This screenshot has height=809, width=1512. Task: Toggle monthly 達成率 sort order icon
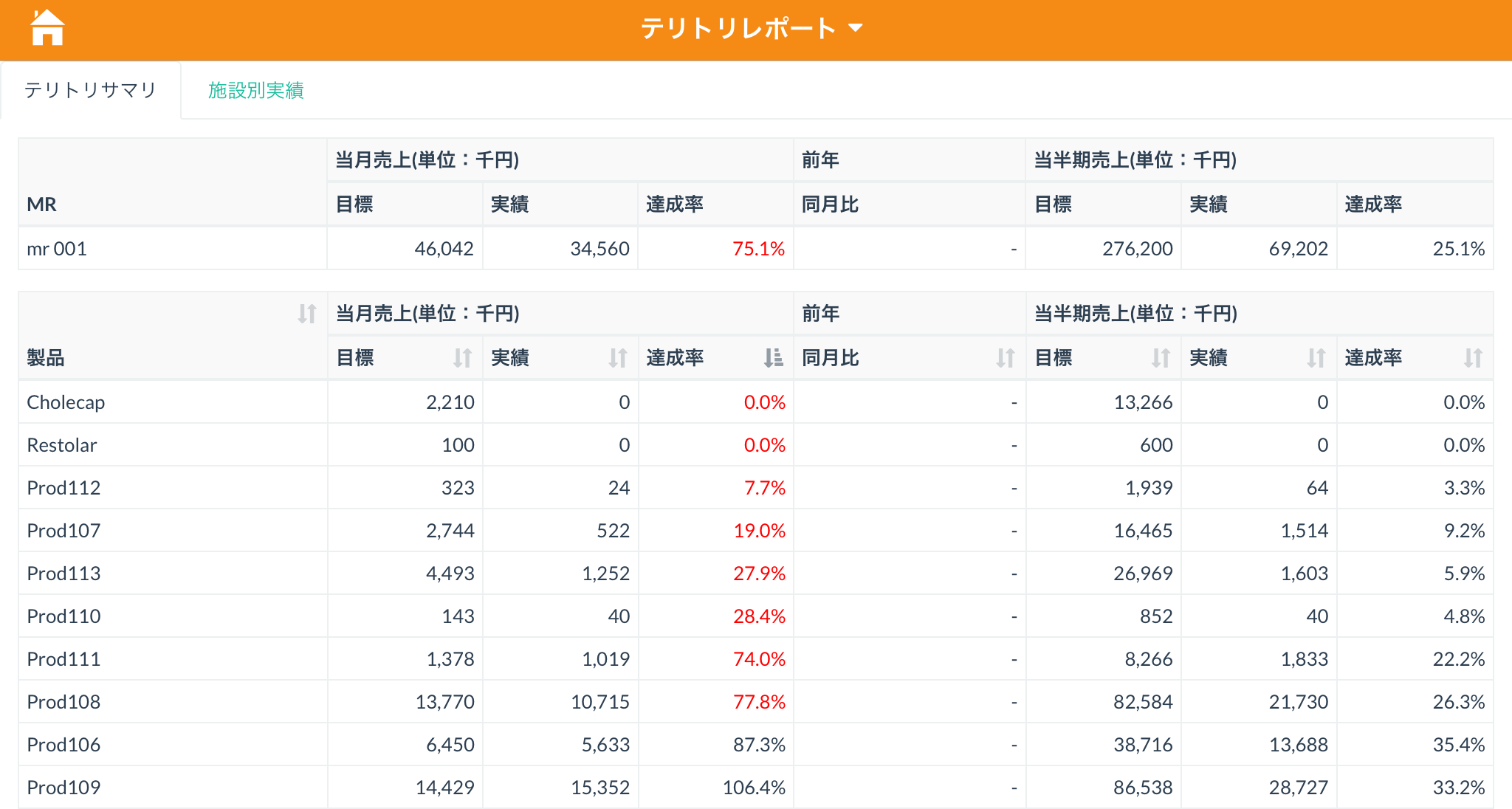click(773, 358)
